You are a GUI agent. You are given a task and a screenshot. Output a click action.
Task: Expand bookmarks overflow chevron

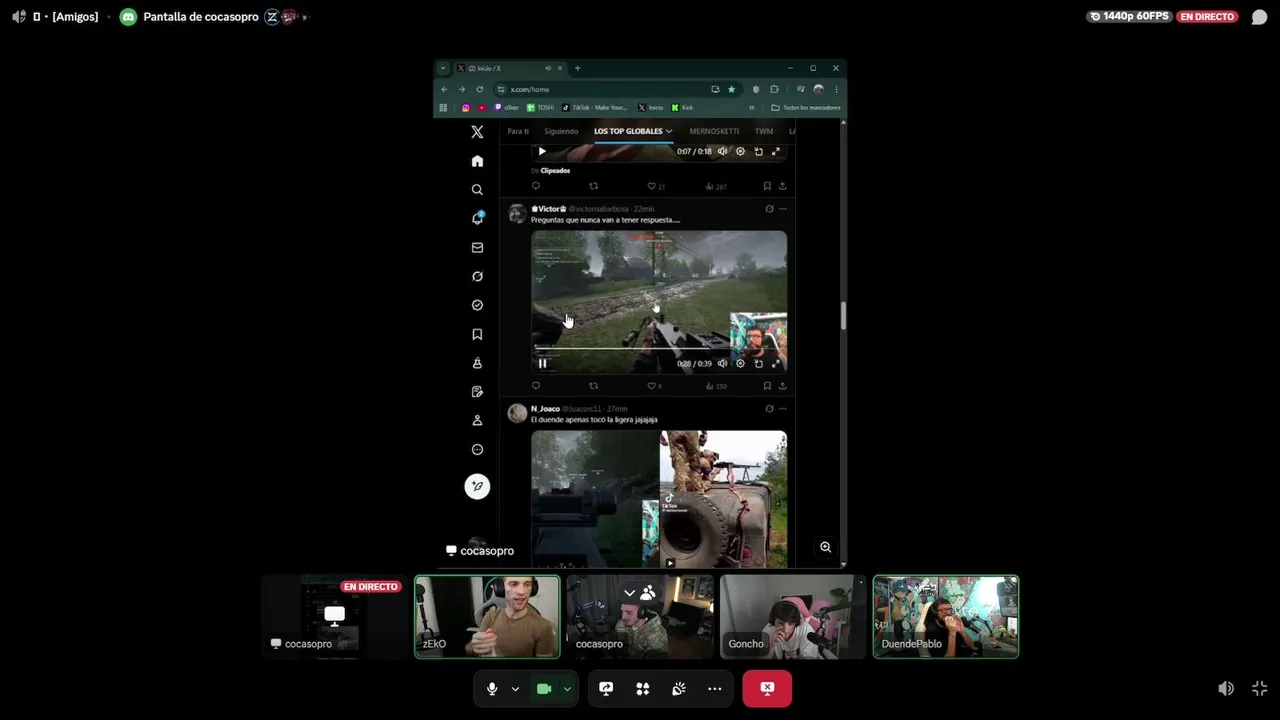[x=752, y=107]
